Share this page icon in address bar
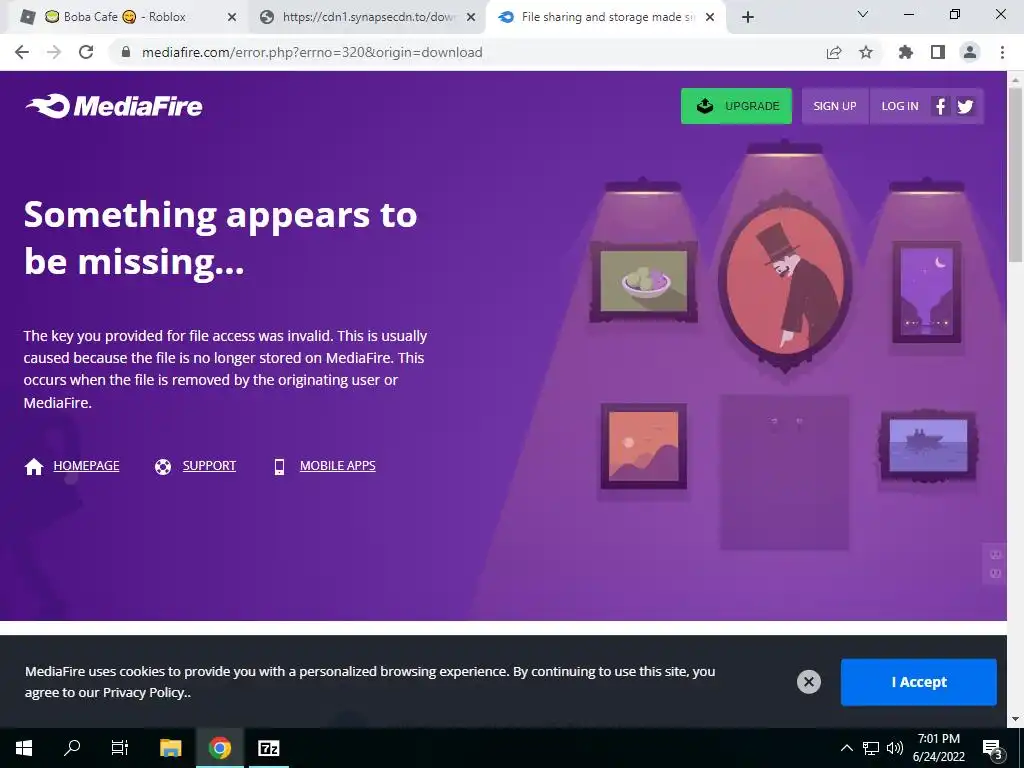Viewport: 1024px width, 768px height. coord(834,52)
